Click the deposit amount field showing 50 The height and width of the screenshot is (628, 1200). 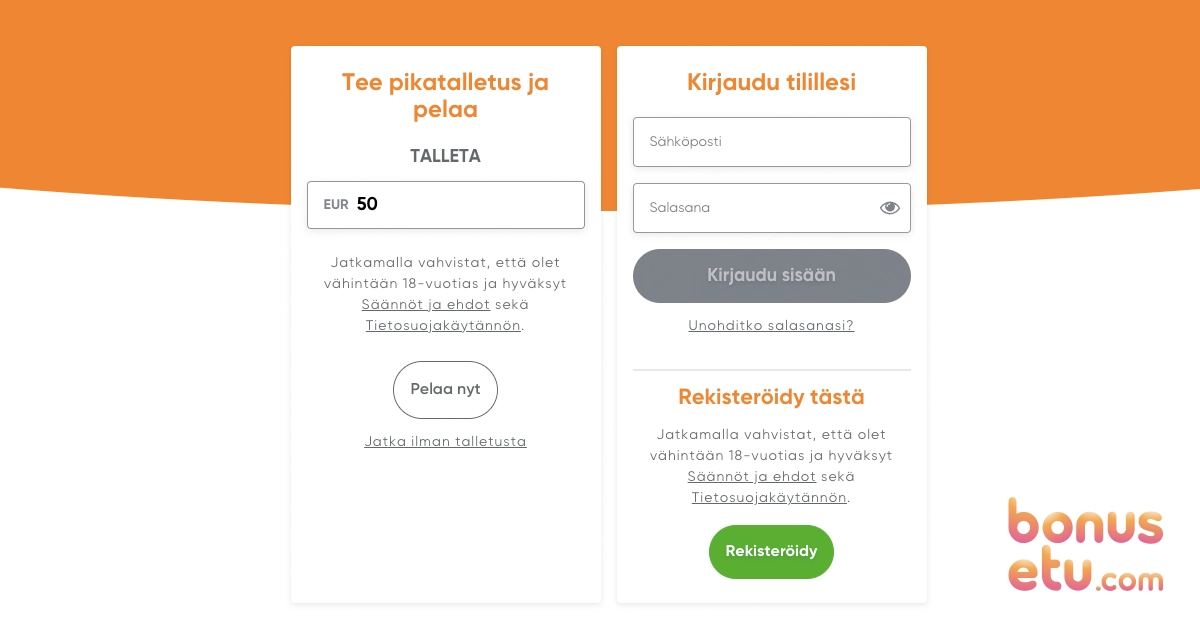click(446, 205)
